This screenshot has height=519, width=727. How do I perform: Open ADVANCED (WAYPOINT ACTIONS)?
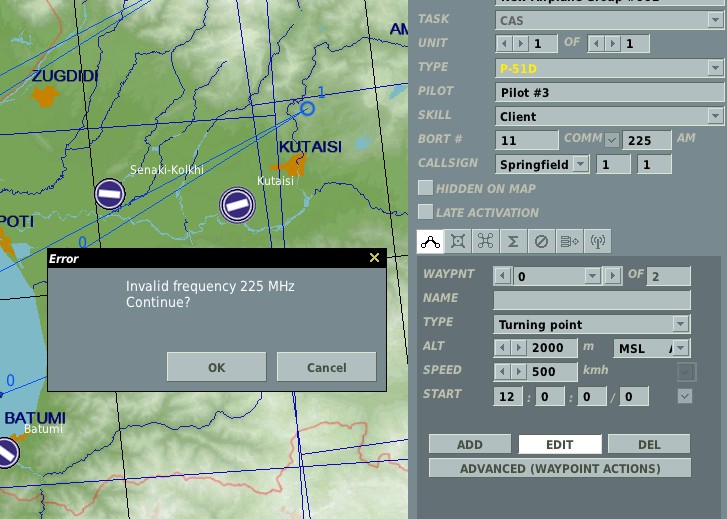pos(560,468)
